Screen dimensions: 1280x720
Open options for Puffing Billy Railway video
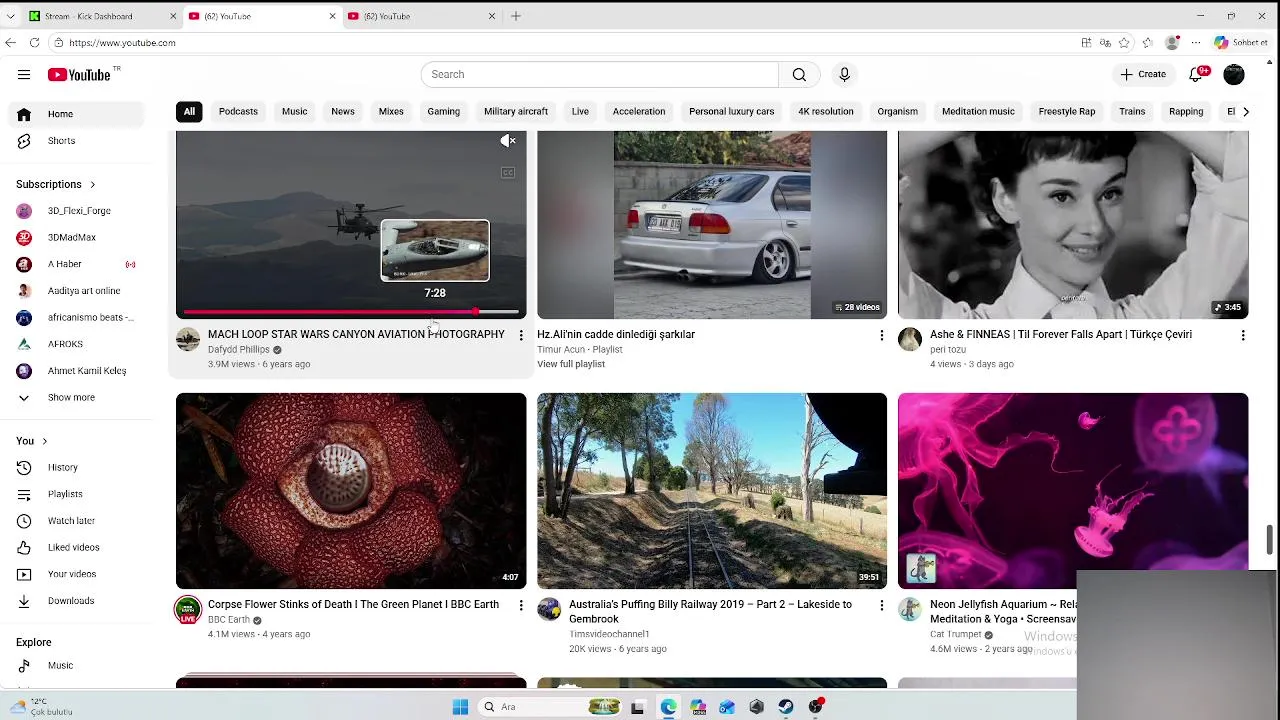[x=882, y=605]
